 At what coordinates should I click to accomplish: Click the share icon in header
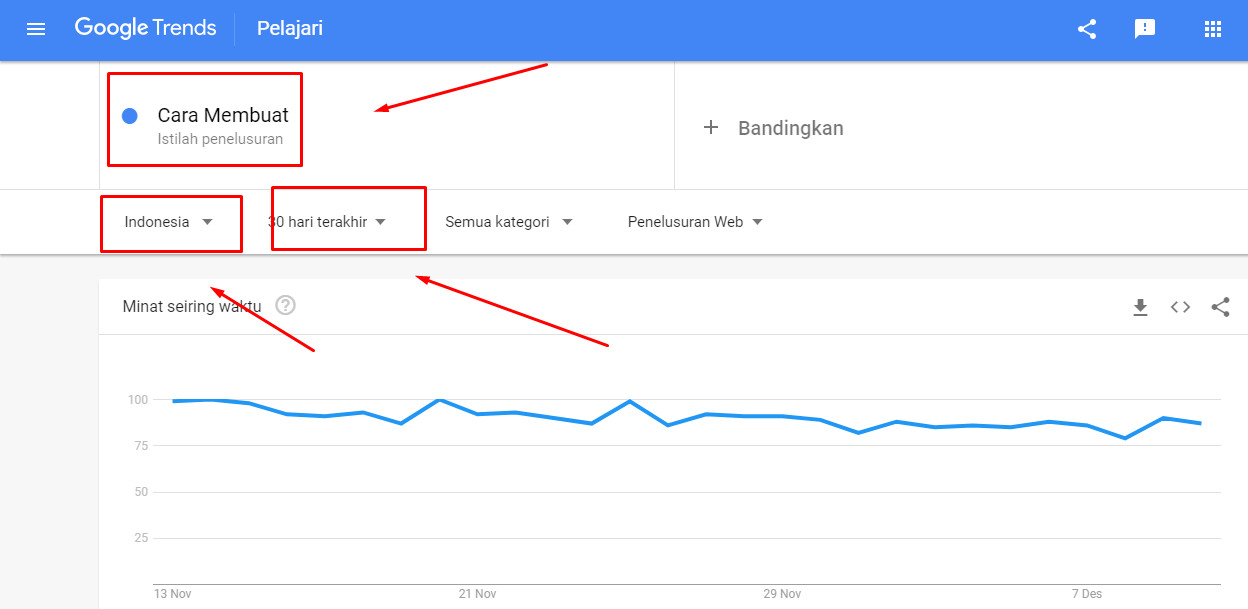(1087, 29)
